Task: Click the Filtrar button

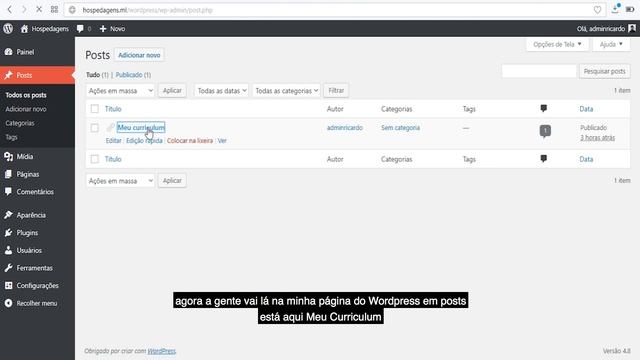Action: coord(336,90)
